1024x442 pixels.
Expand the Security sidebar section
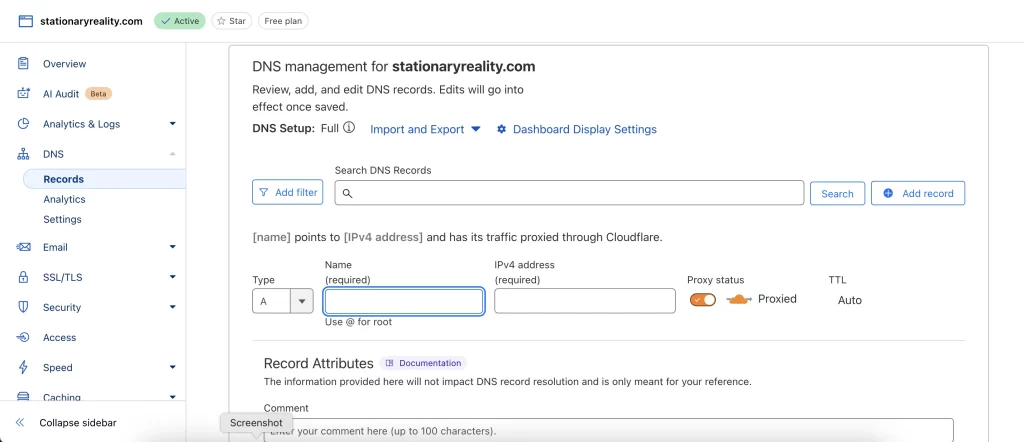172,307
